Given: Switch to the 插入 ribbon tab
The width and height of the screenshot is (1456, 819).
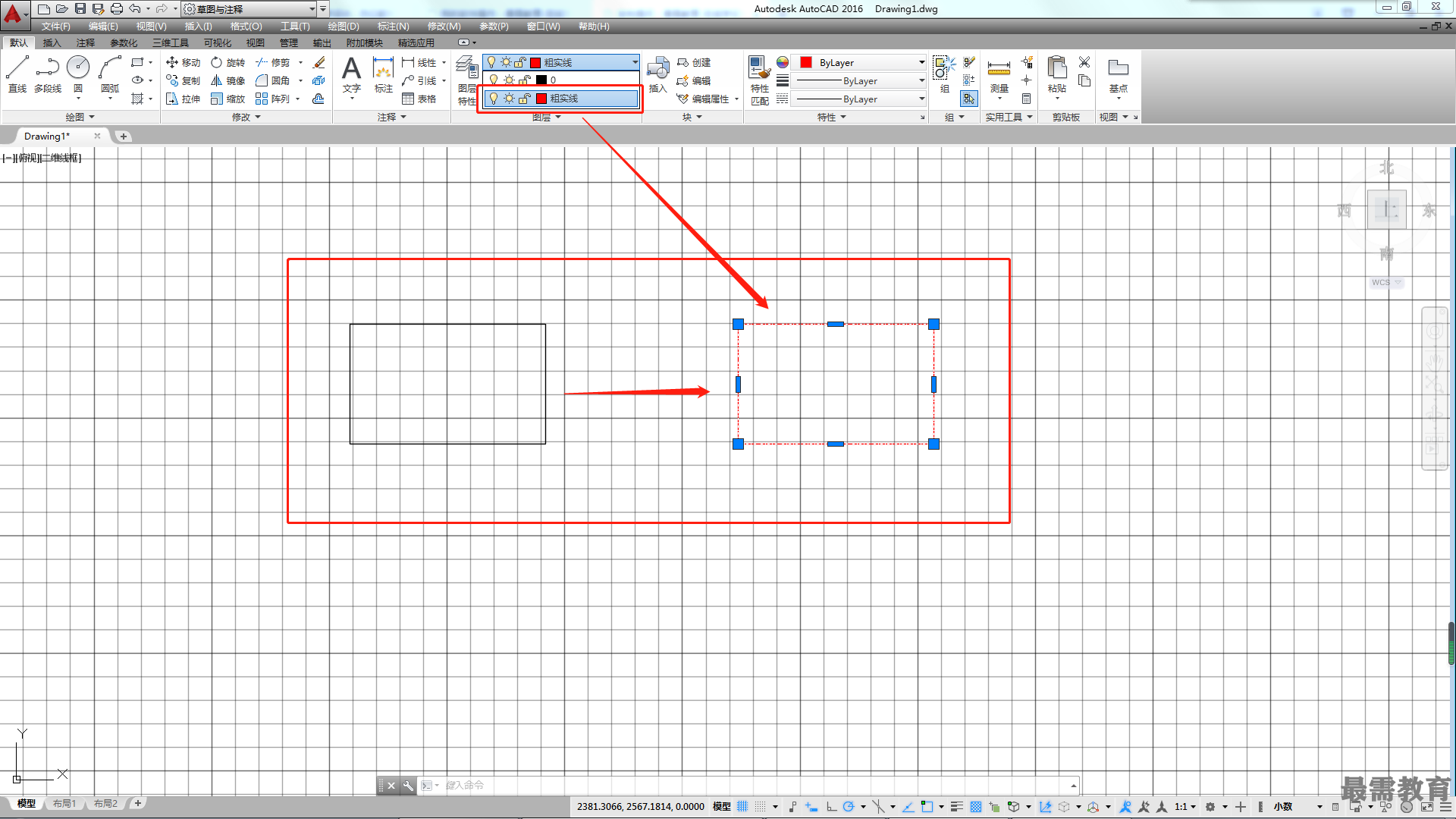Looking at the screenshot, I should pyautogui.click(x=52, y=43).
